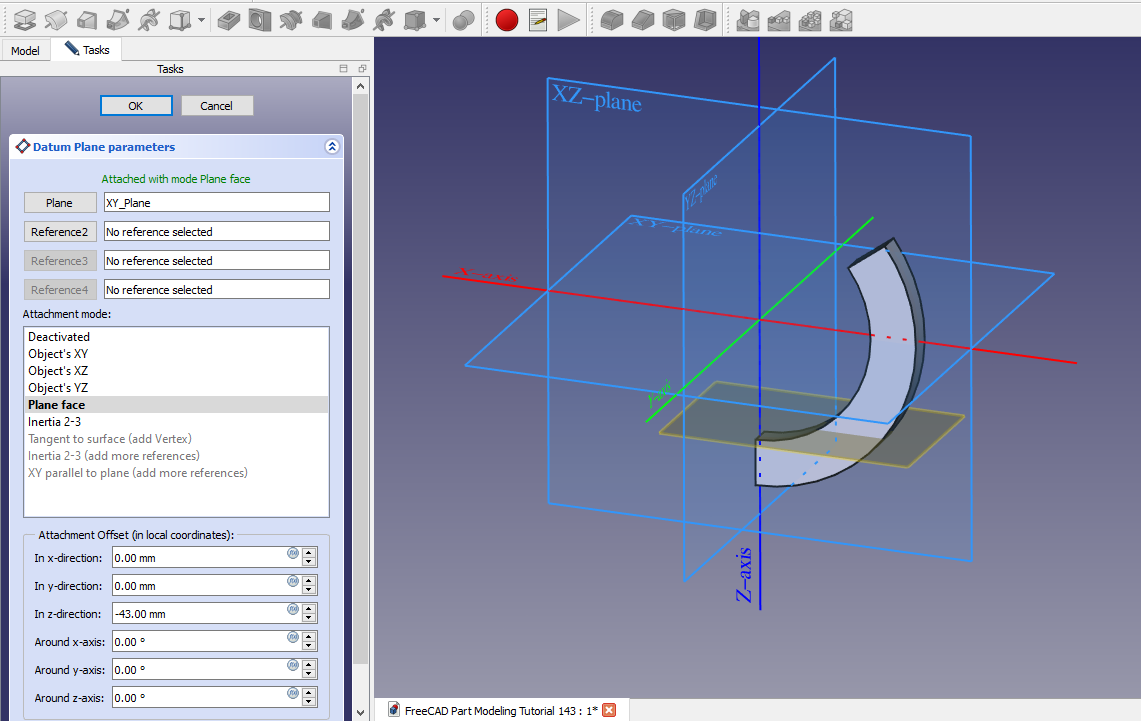Screen dimensions: 1141x721
Task: Open subtractive primitive dropdown arrow
Action: pos(436,19)
